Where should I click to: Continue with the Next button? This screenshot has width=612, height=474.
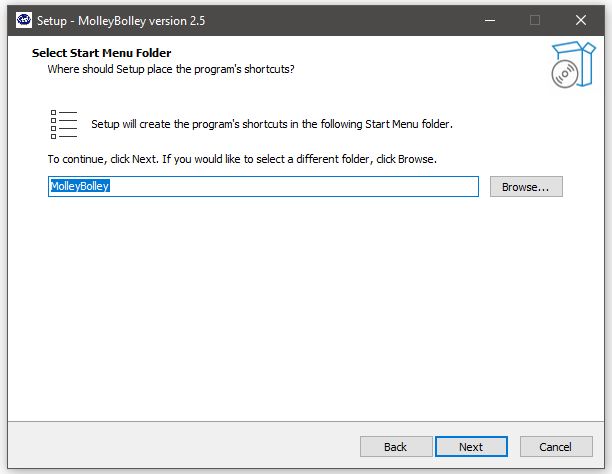pos(471,446)
